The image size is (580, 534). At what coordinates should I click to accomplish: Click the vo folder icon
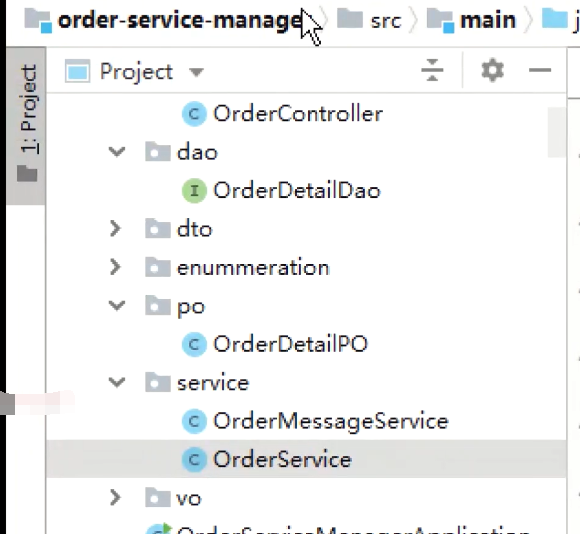coord(158,497)
